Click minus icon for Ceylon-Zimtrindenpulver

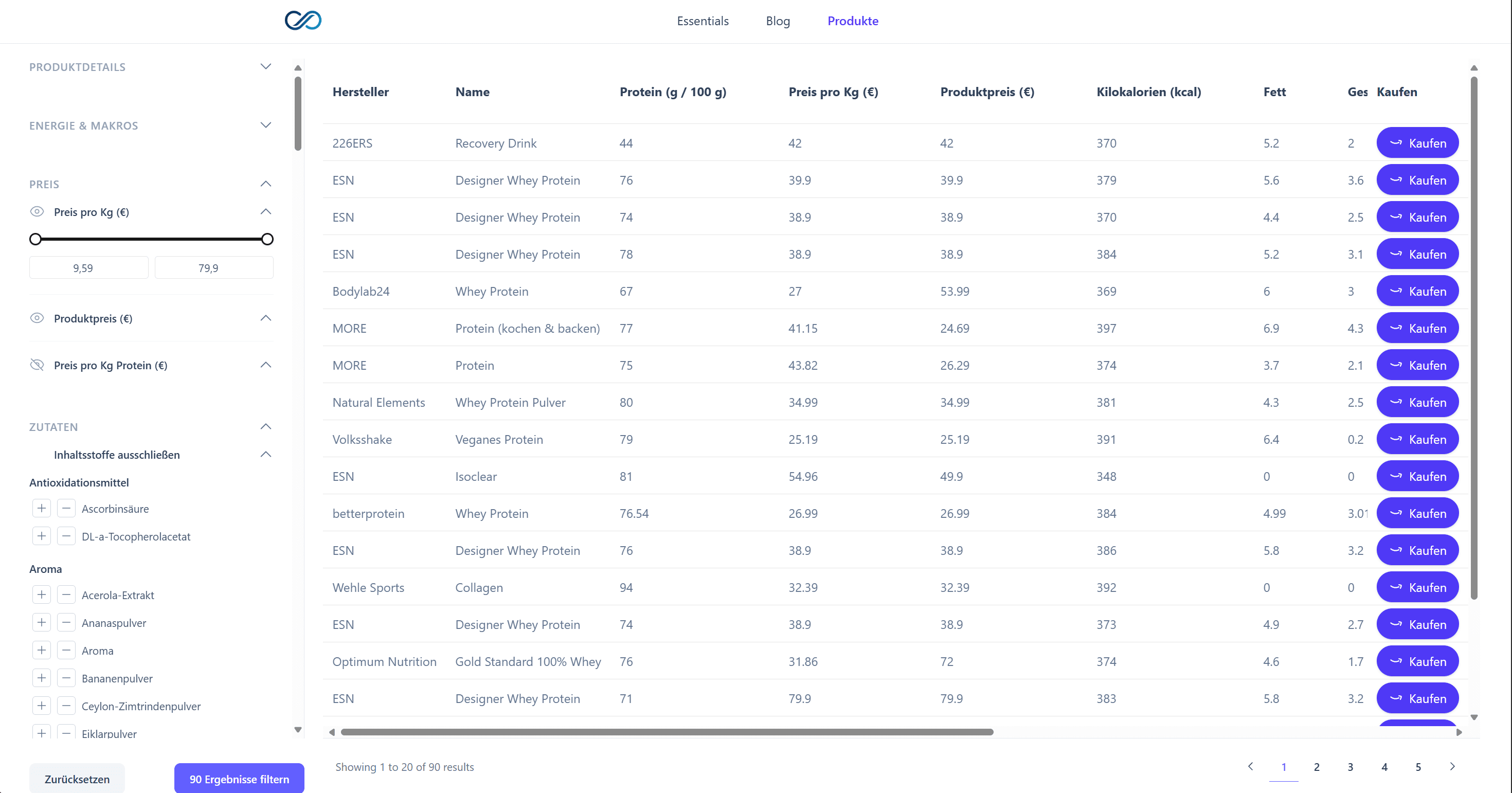(x=66, y=706)
